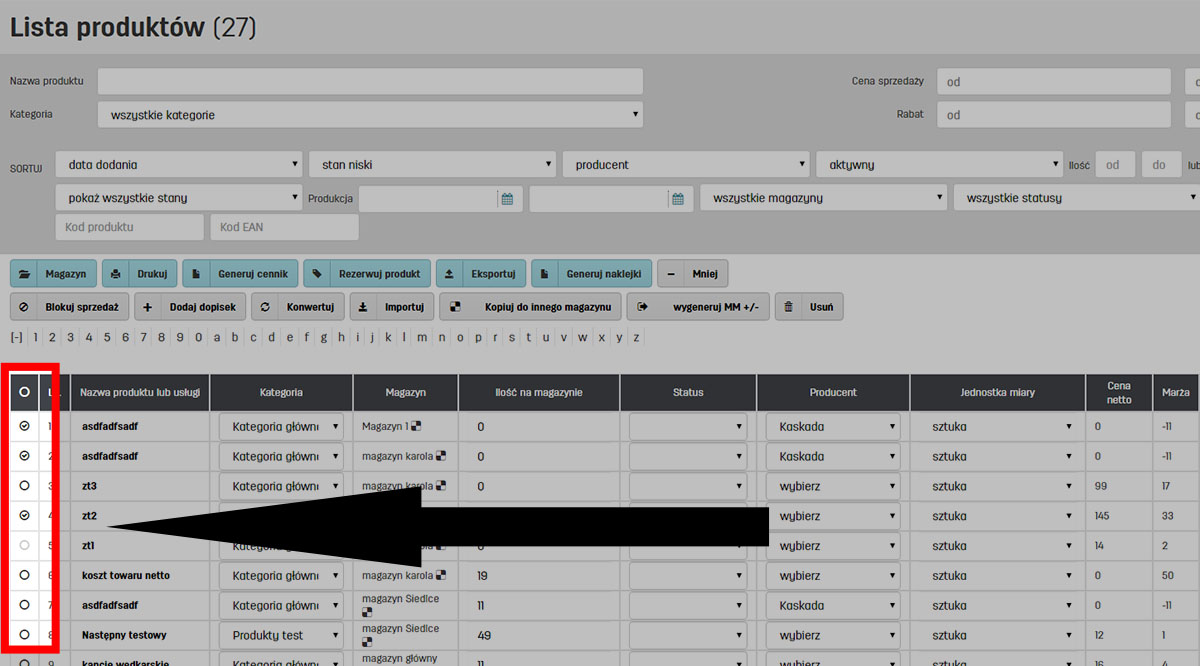
Task: Click the Nazwa produktu search field
Action: point(370,81)
